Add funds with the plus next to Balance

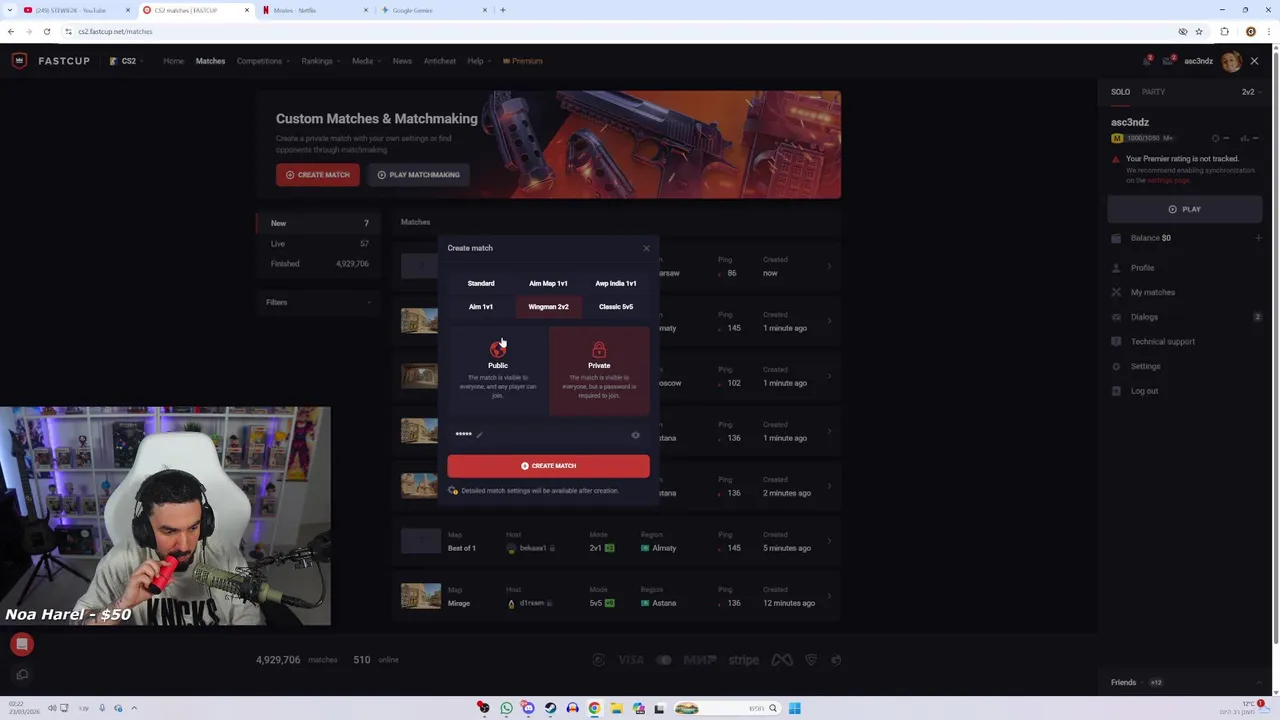pyautogui.click(x=1258, y=238)
